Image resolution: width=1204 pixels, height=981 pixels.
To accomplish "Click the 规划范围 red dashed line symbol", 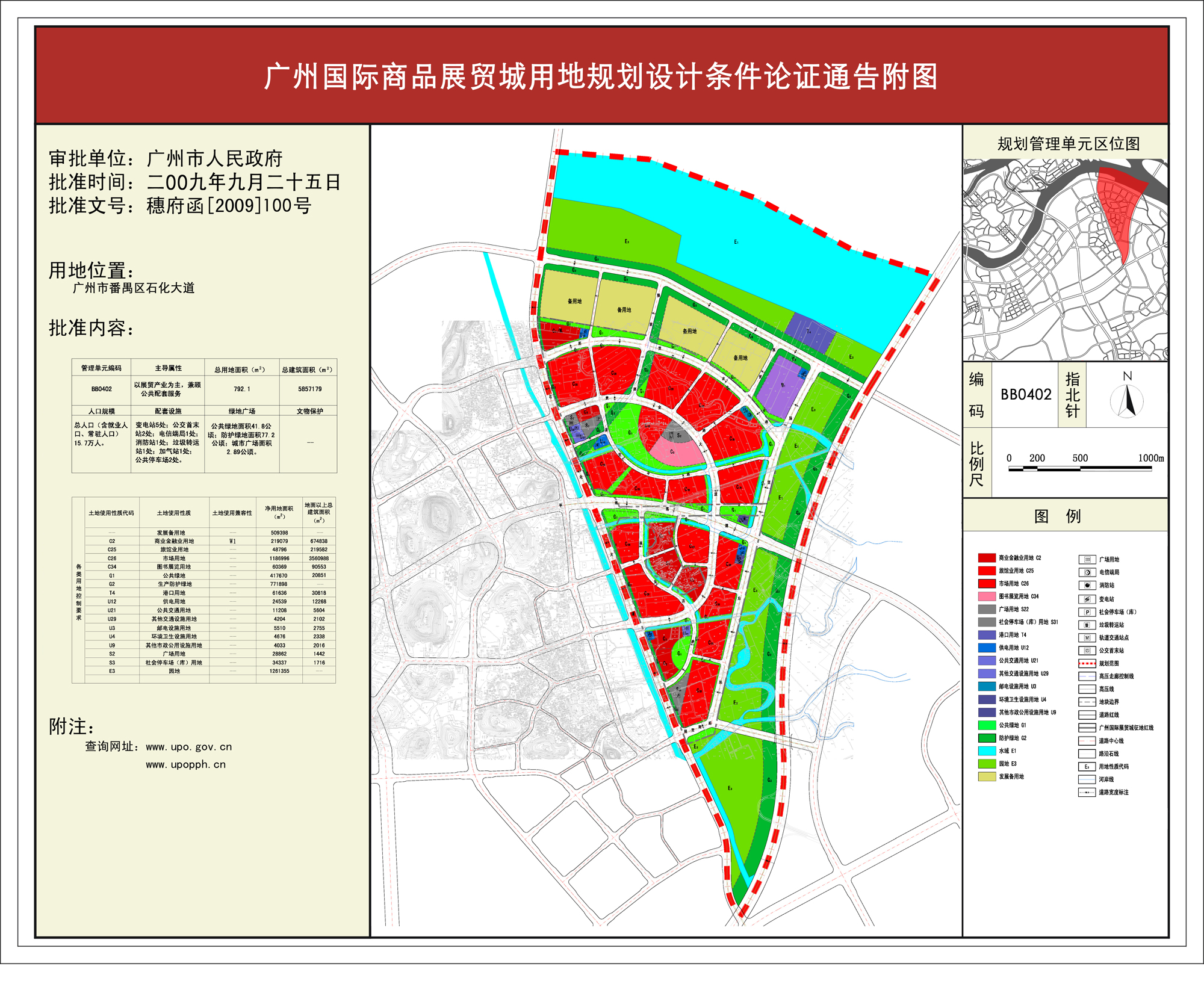I will click(1087, 663).
